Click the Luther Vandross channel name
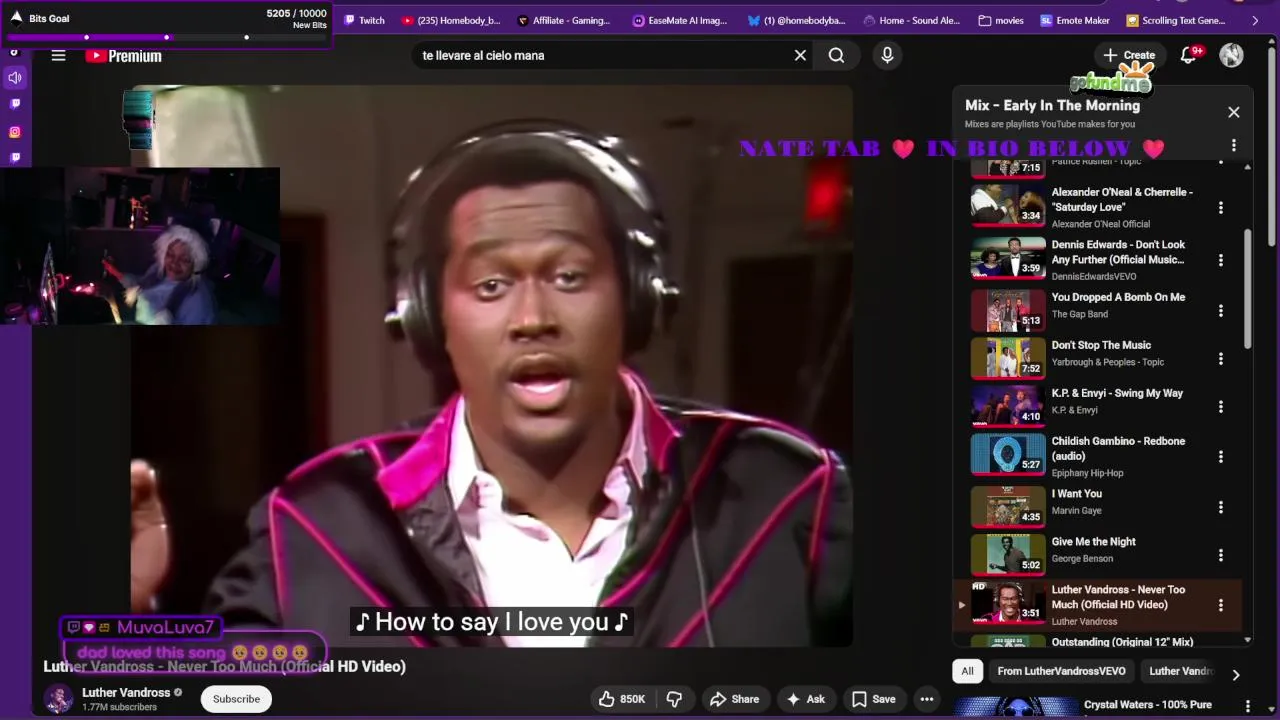The height and width of the screenshot is (720, 1280). point(126,692)
